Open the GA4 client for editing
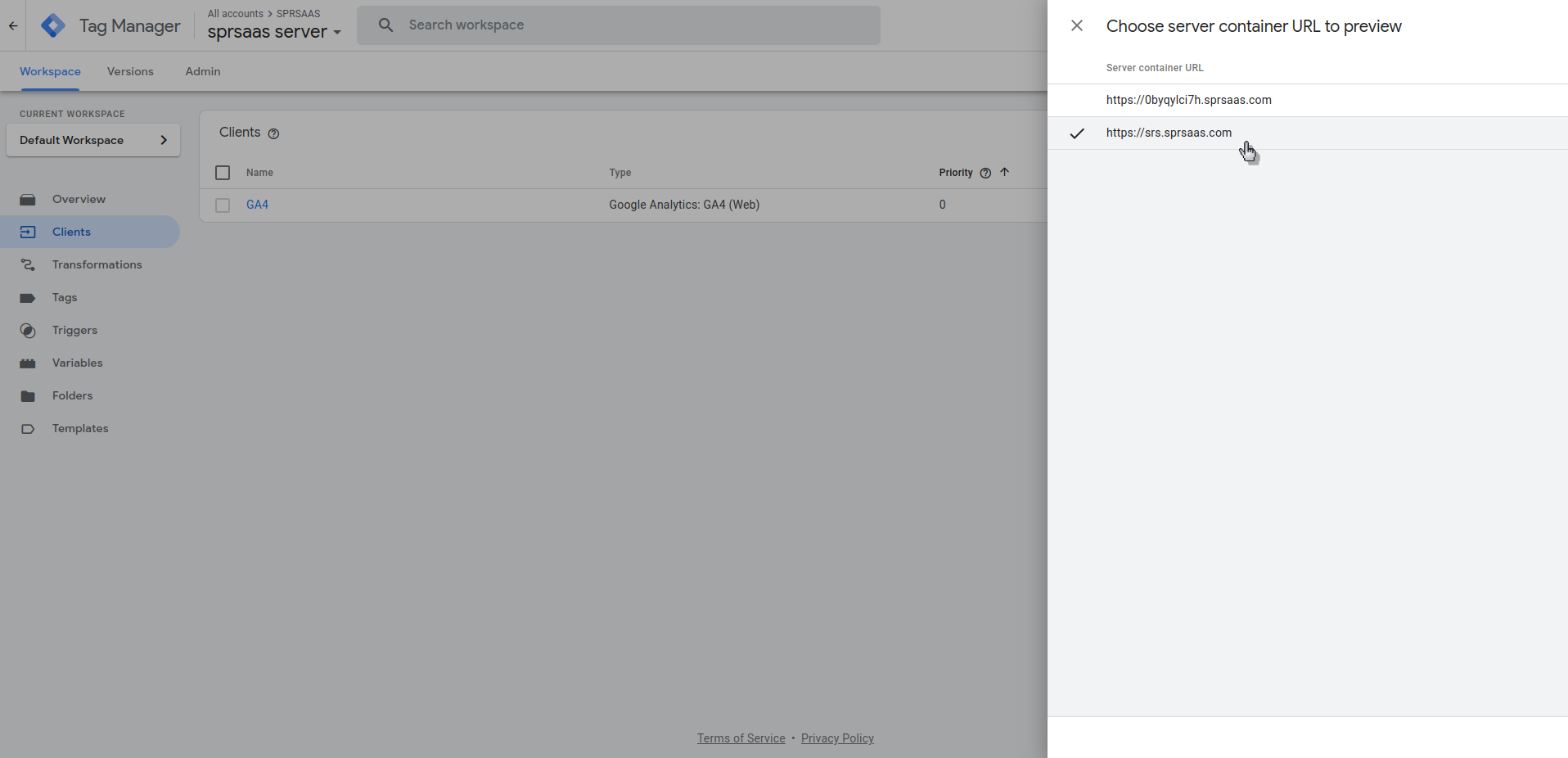This screenshot has width=1568, height=758. point(258,205)
